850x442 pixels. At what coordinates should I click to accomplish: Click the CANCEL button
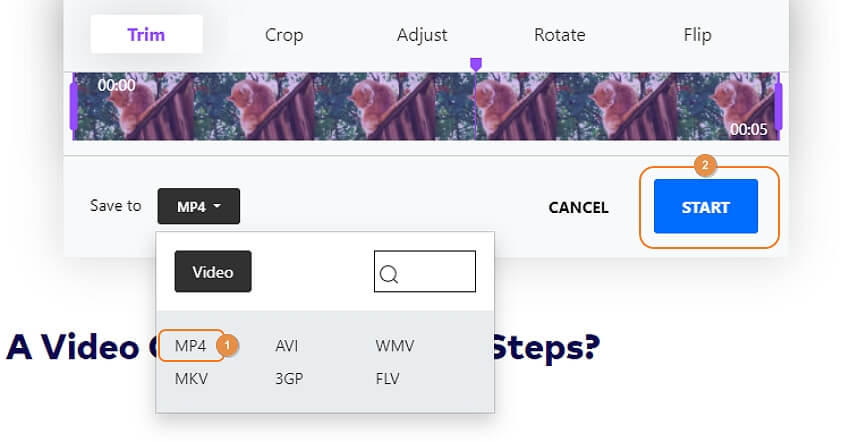pos(578,207)
